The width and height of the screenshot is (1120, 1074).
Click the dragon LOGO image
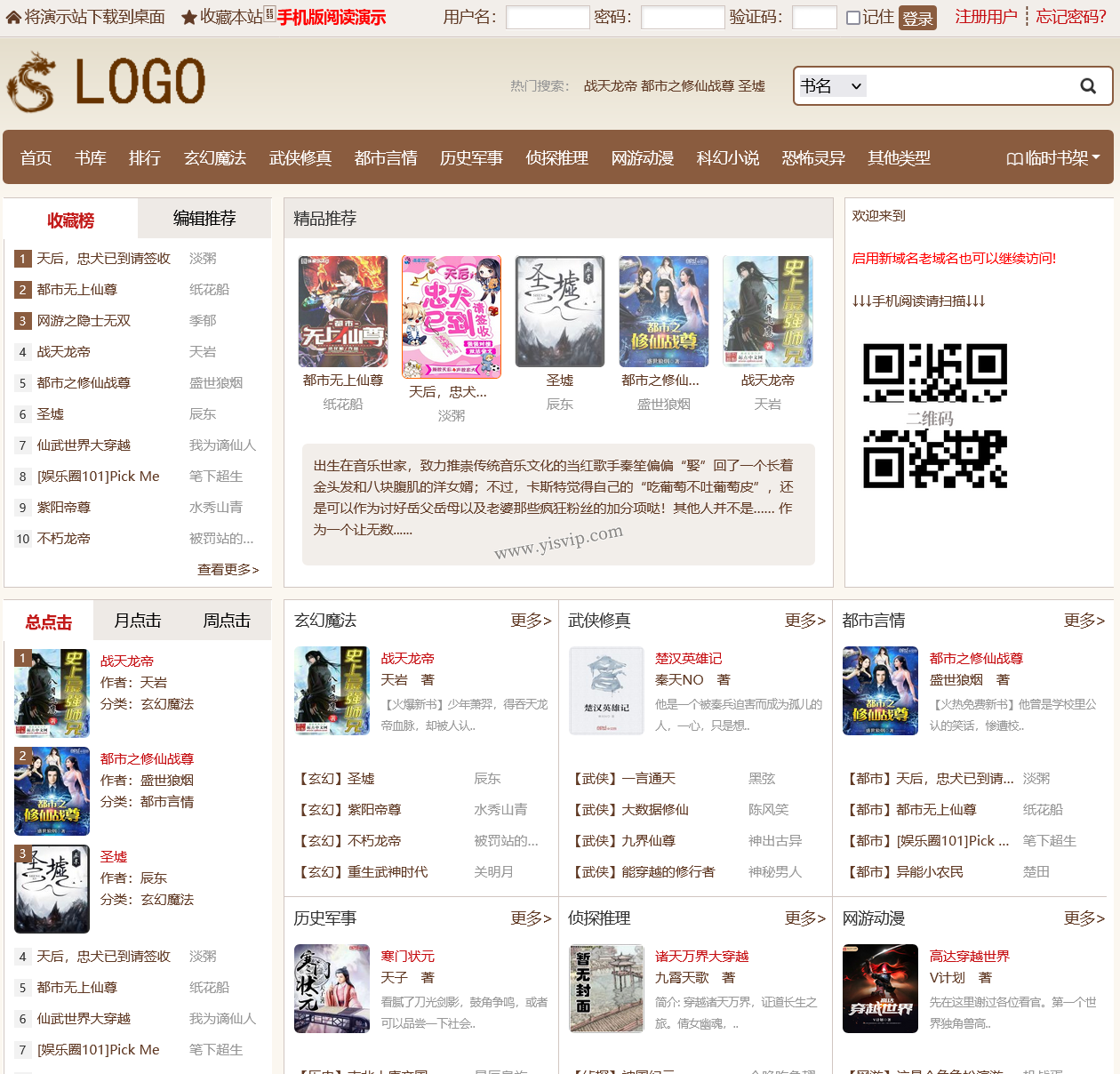click(106, 83)
